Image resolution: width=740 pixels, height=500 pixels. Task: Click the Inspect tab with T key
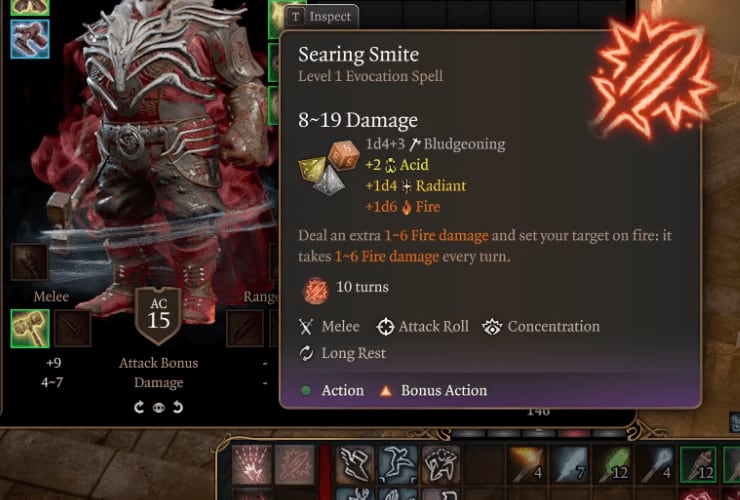click(321, 17)
